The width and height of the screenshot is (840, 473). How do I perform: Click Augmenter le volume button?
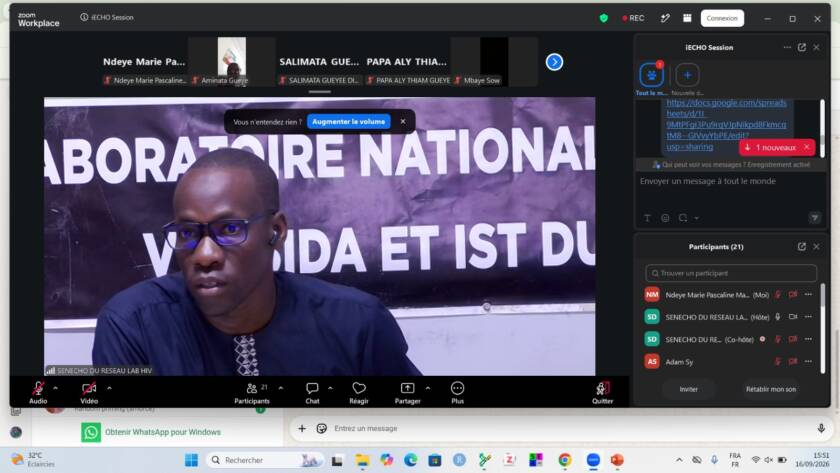point(349,122)
